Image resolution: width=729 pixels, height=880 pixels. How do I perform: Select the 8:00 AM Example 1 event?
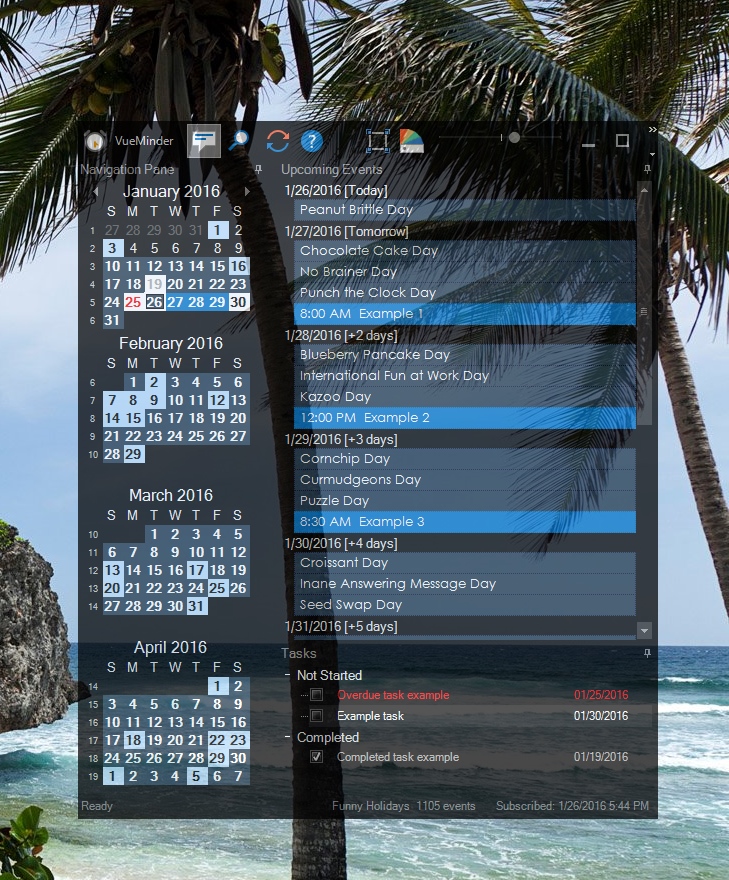click(465, 314)
